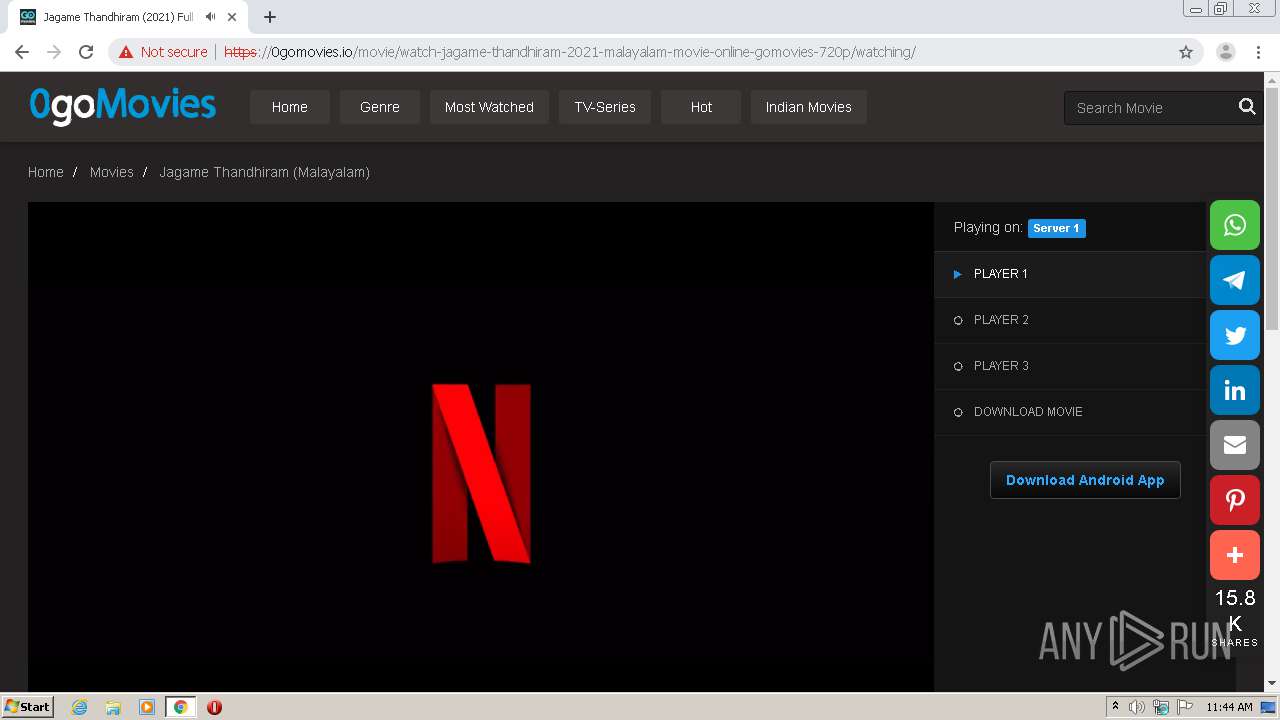Image resolution: width=1280 pixels, height=720 pixels.
Task: Mute the tab audio speaker icon
Action: click(210, 17)
